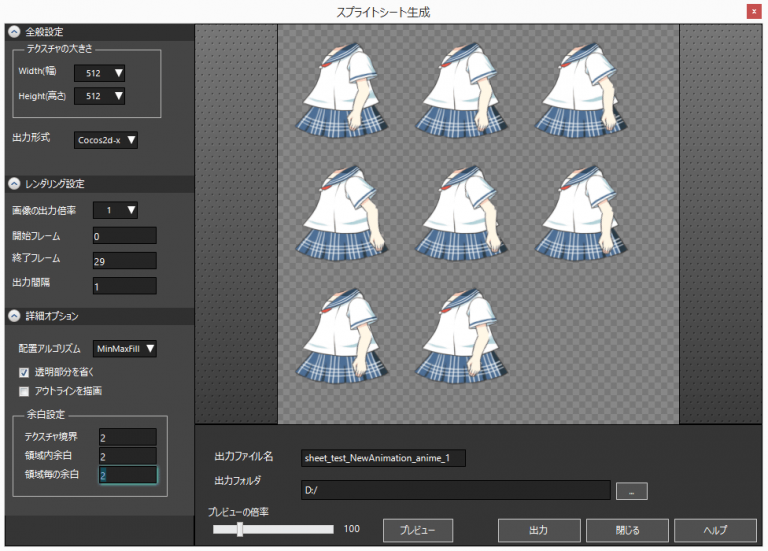The height and width of the screenshot is (551, 768).
Task: Open the 出力形式 Cocos2d-x dropdown
Action: [x=106, y=140]
